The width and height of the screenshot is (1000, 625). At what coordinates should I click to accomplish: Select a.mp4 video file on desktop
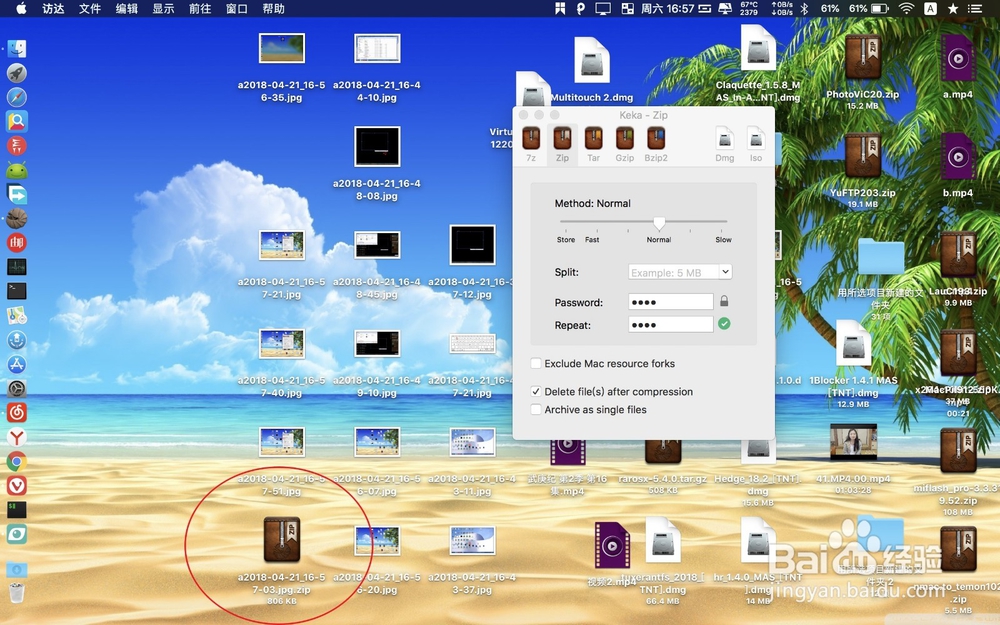coord(958,57)
